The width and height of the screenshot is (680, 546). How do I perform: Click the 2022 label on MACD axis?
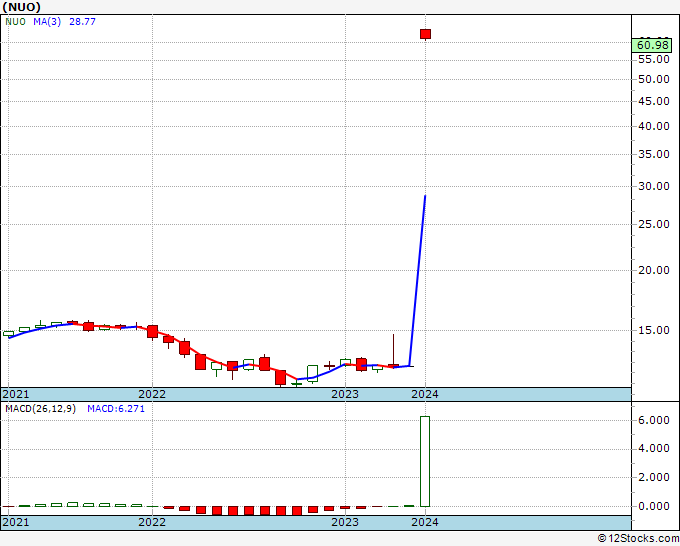click(152, 522)
